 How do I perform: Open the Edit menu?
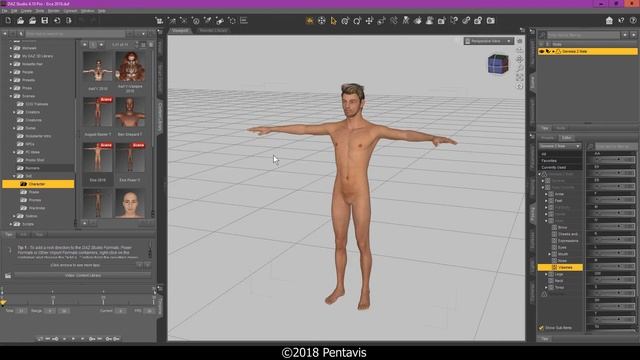(14, 11)
